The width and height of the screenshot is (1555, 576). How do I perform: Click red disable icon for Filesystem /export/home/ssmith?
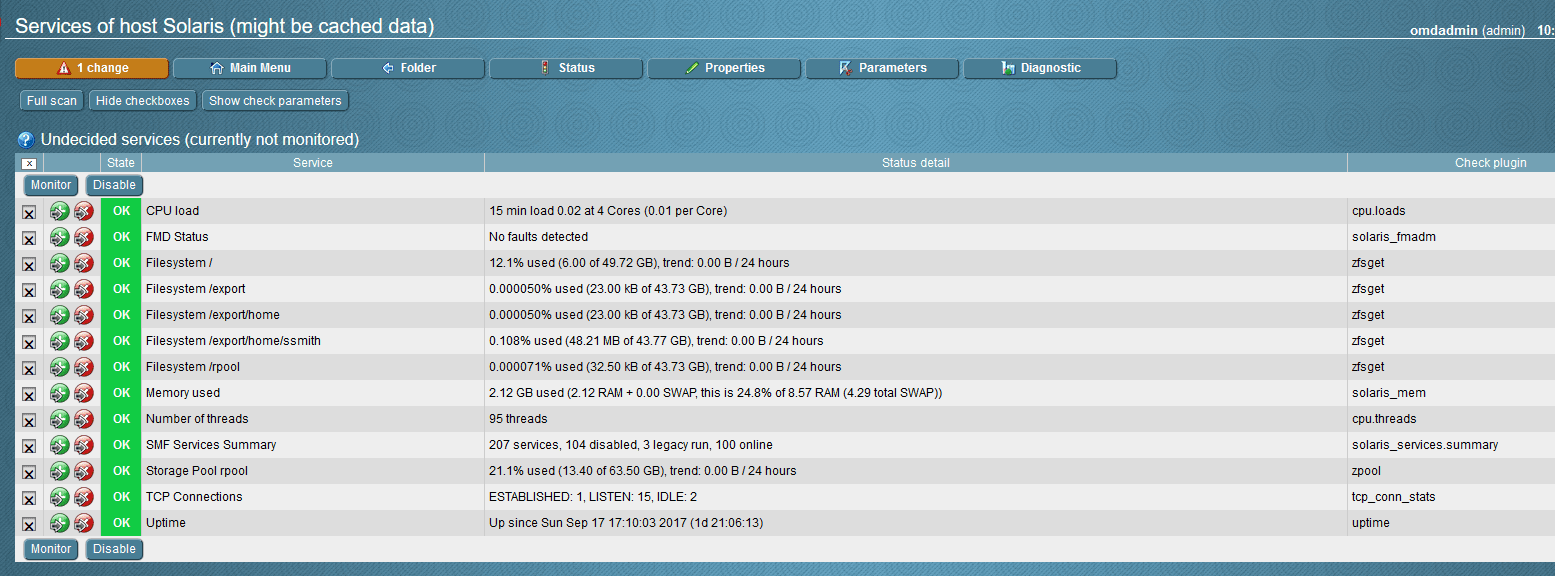84,341
